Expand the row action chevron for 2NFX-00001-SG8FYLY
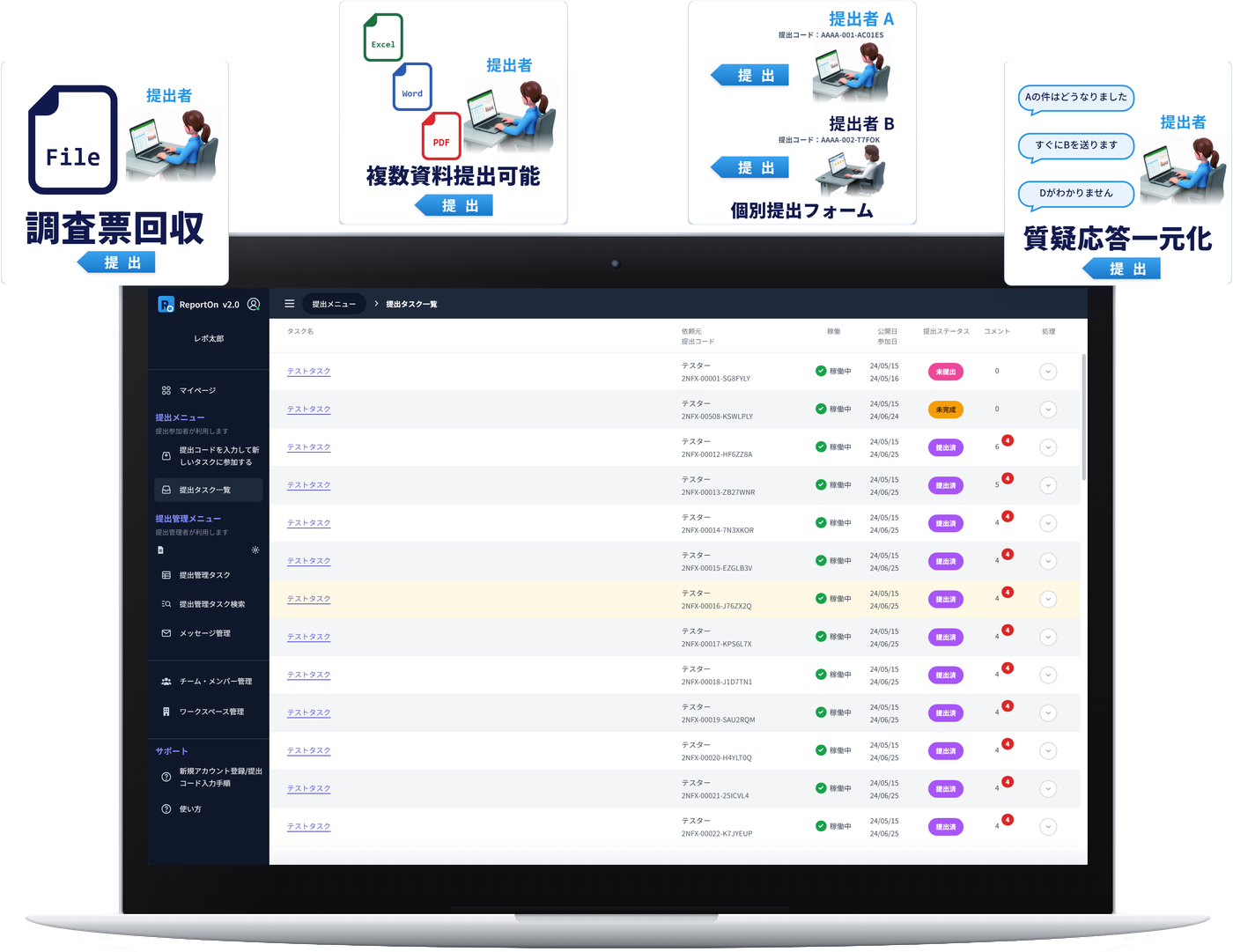1233x952 pixels. (1048, 372)
